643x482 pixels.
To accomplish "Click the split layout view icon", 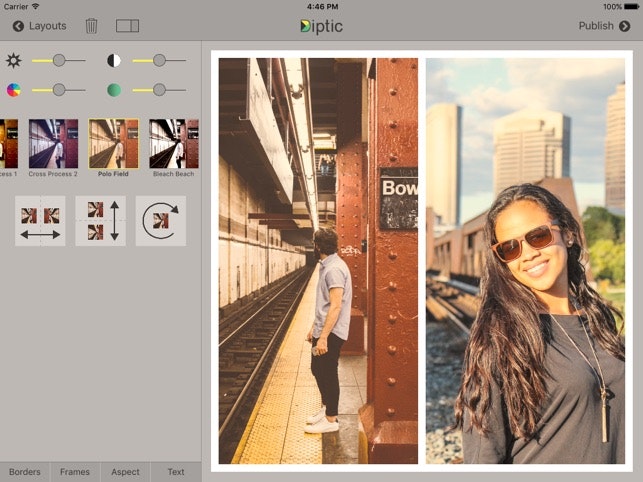I will point(127,26).
